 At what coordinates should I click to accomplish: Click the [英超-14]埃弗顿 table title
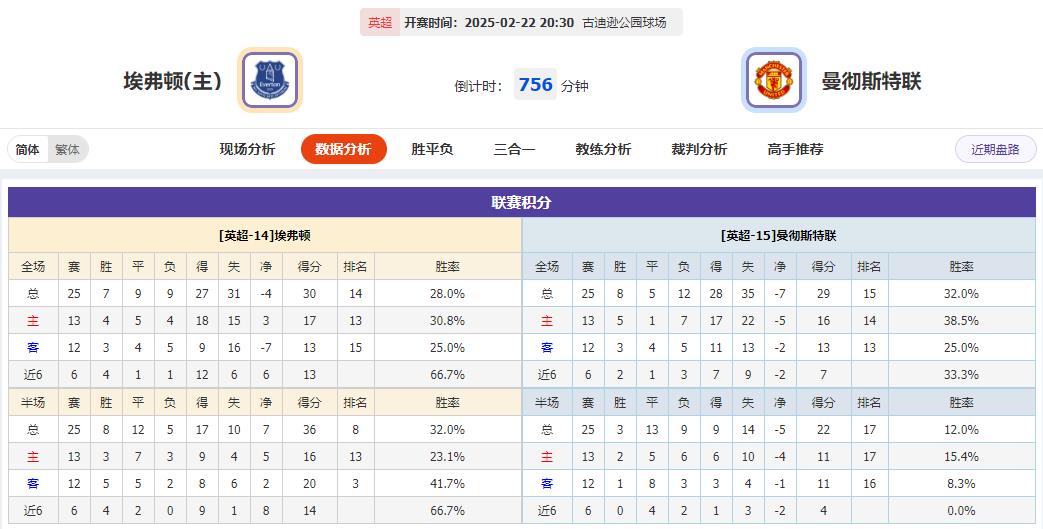coord(265,236)
